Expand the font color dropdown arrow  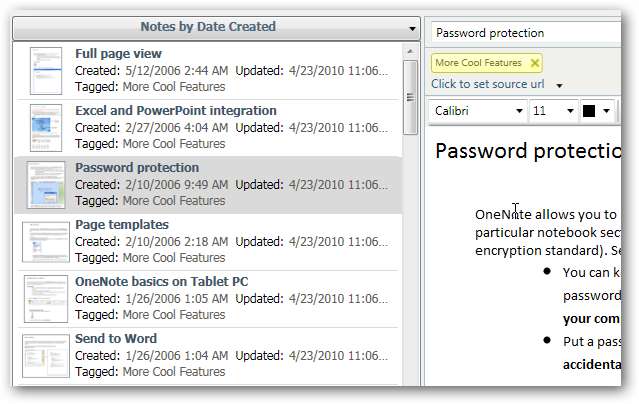pos(606,111)
